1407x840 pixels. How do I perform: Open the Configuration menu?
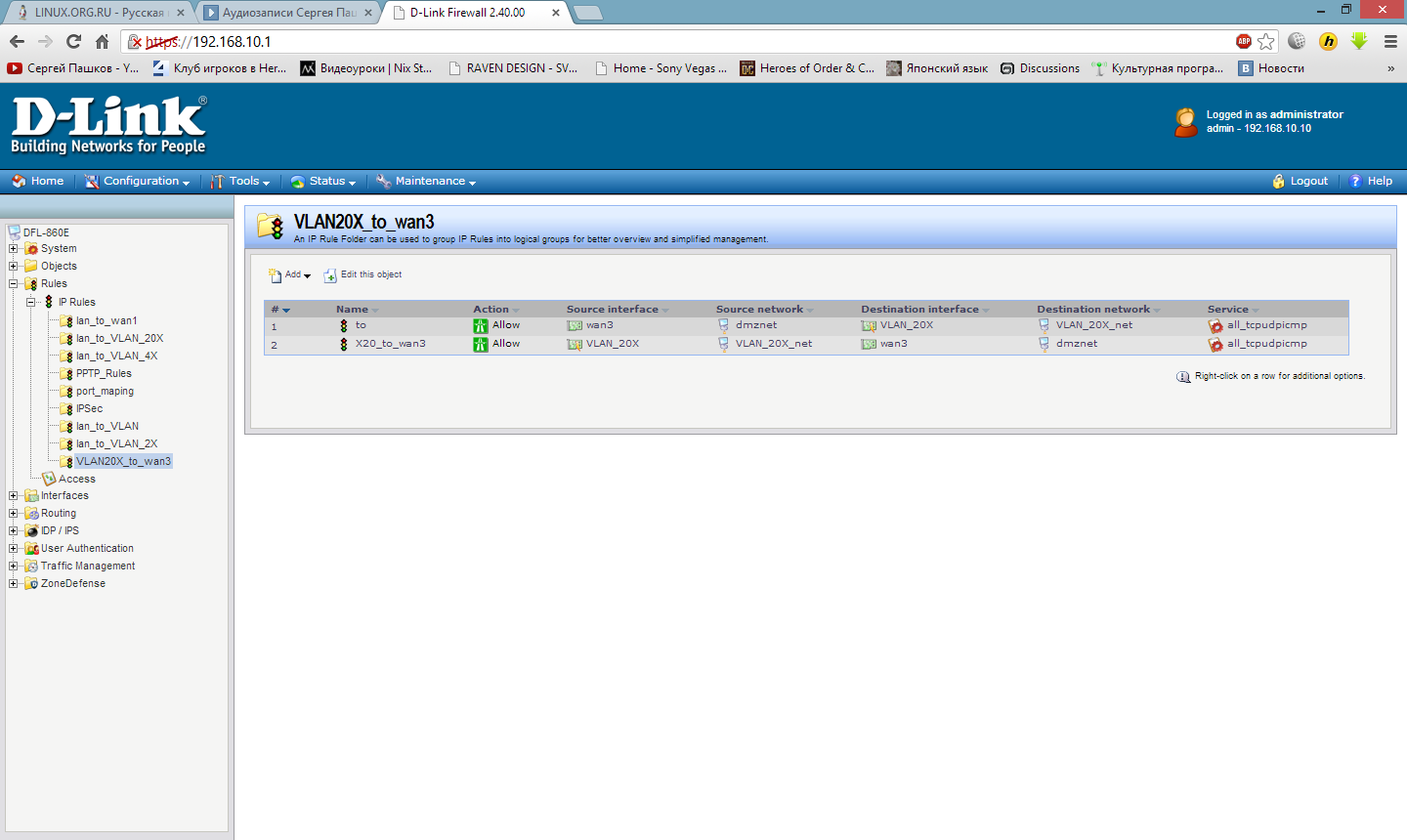(137, 181)
